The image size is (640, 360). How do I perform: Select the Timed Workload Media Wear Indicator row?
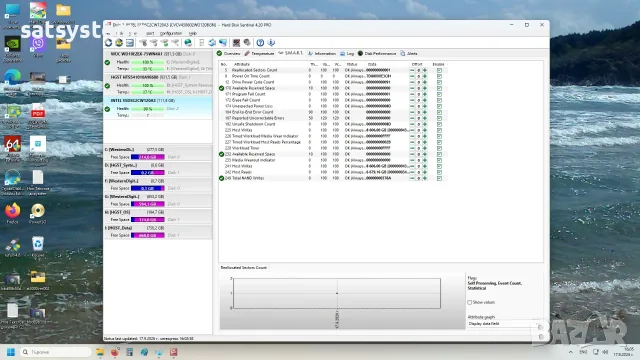click(333, 136)
